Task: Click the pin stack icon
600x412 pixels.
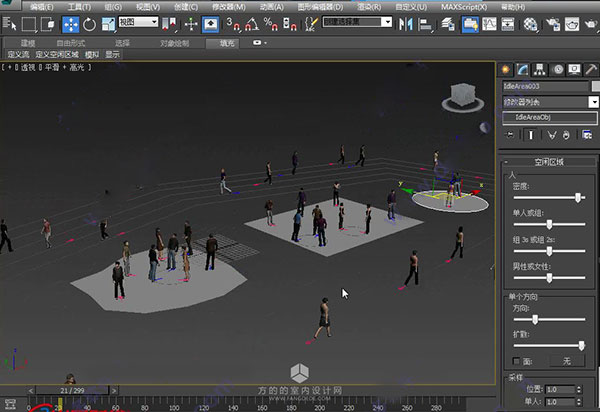Action: [511, 134]
